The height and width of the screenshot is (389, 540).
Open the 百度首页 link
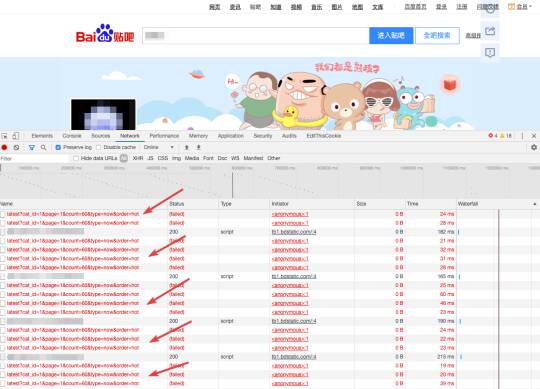[x=415, y=7]
